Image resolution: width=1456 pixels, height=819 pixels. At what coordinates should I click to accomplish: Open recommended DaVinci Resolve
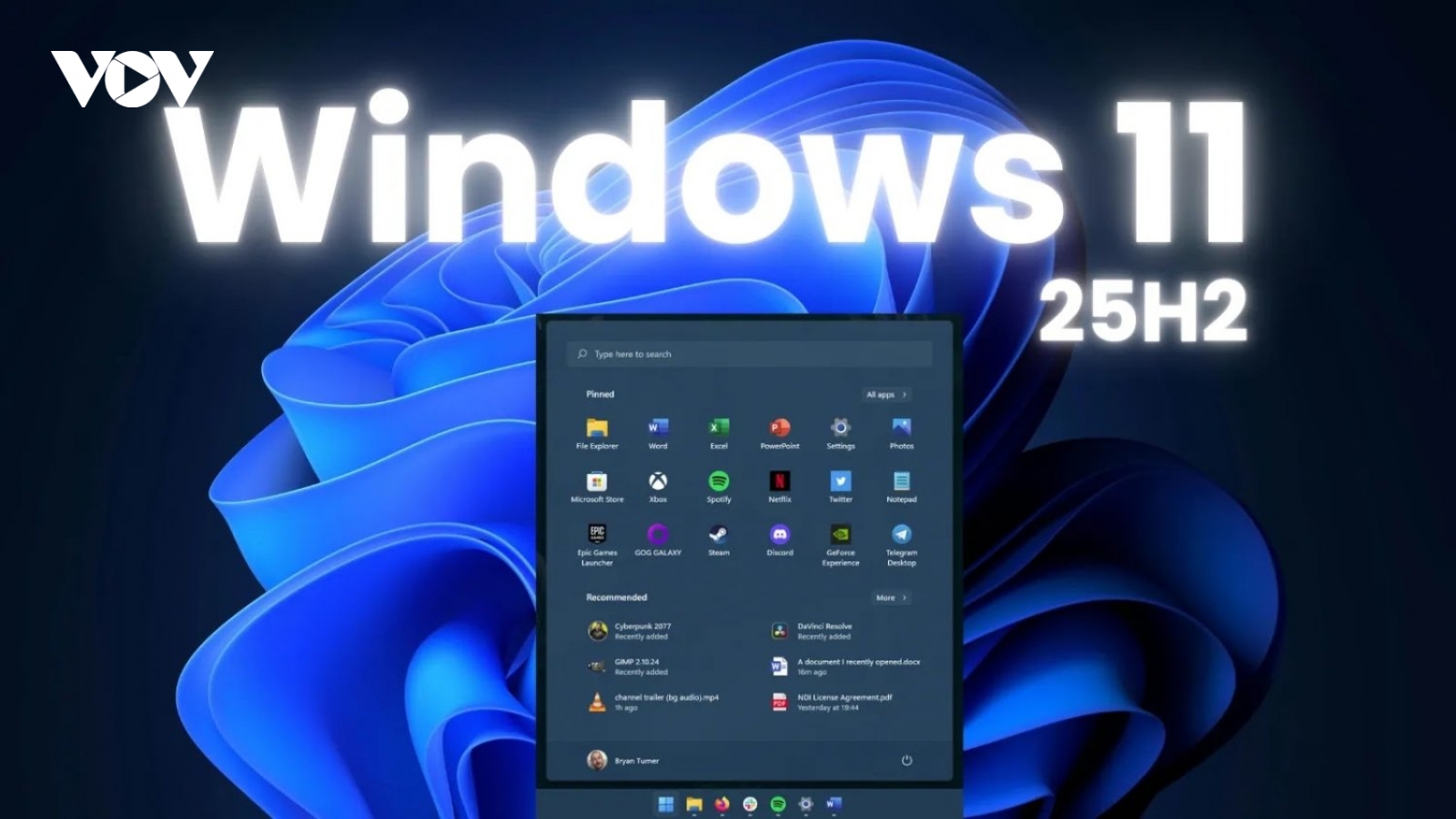(812, 631)
